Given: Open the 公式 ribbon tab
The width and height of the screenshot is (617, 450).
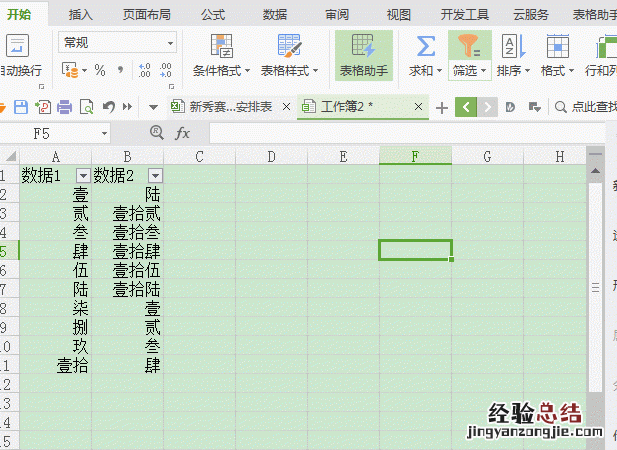Looking at the screenshot, I should pos(212,14).
